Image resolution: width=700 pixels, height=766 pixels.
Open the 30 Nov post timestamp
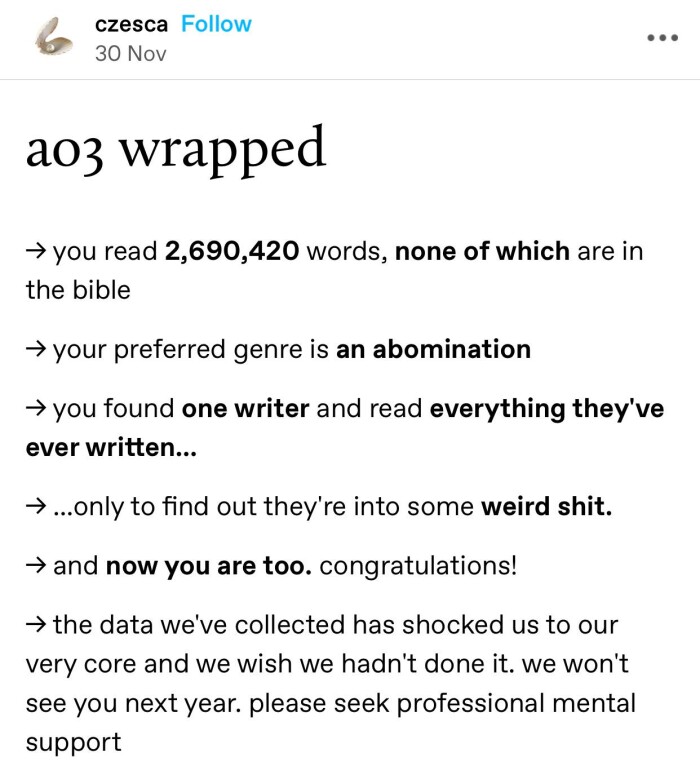(x=130, y=53)
